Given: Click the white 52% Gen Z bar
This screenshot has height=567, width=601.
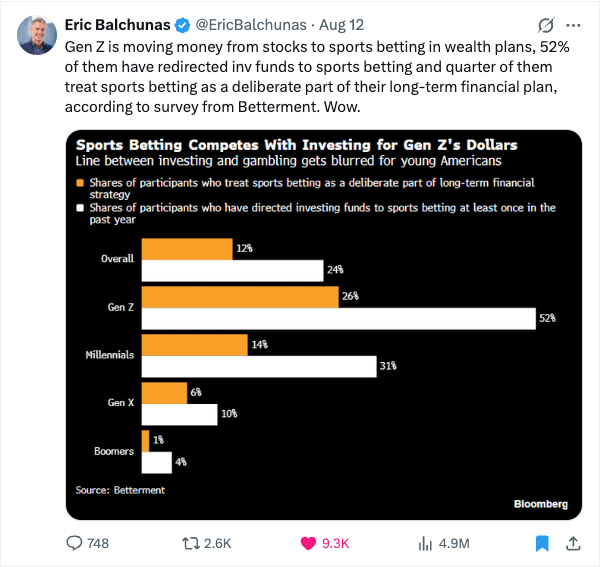Looking at the screenshot, I should tap(339, 319).
